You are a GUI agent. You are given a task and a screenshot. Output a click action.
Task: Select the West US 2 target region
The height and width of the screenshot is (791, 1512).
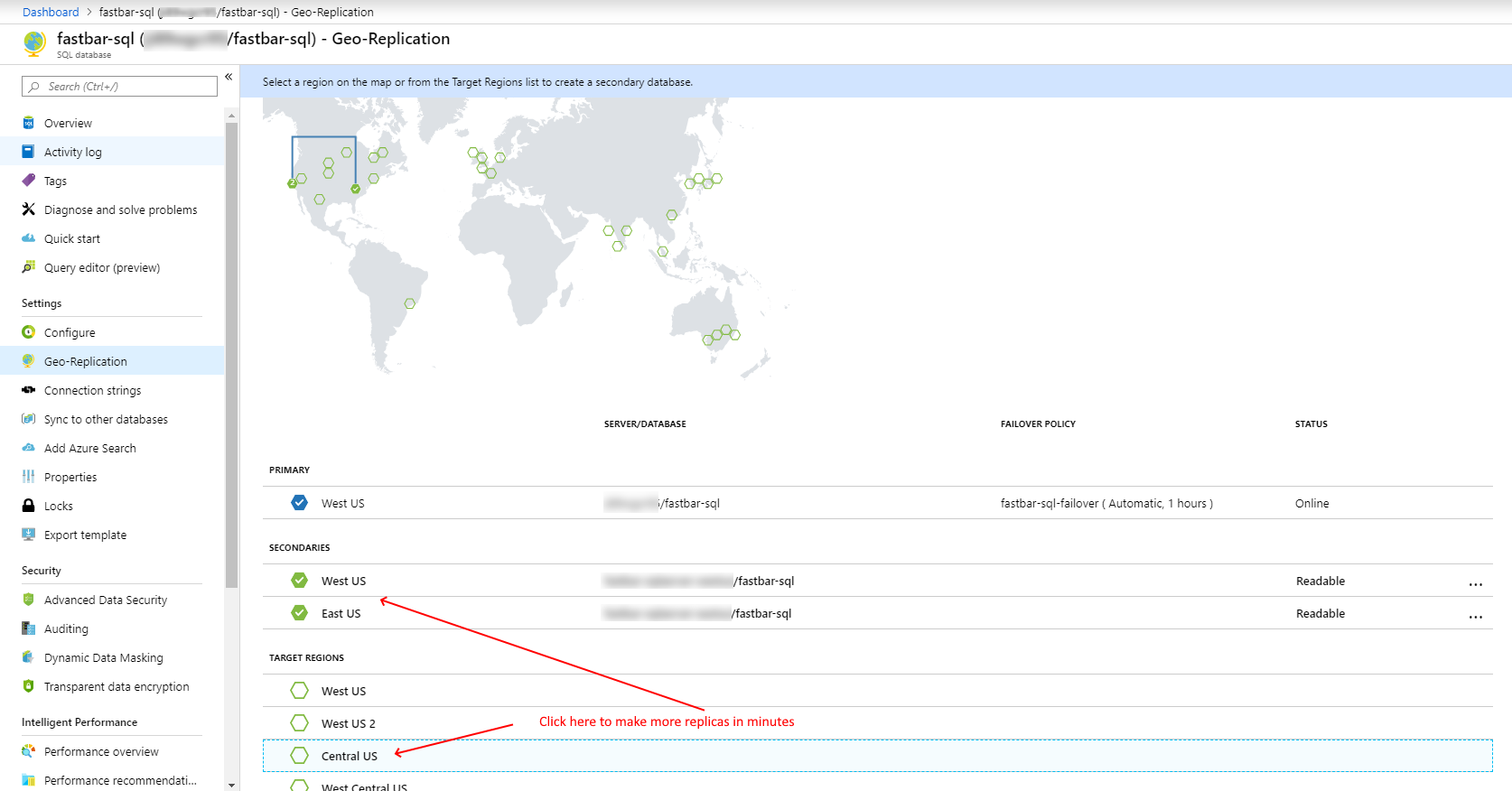pos(877,723)
